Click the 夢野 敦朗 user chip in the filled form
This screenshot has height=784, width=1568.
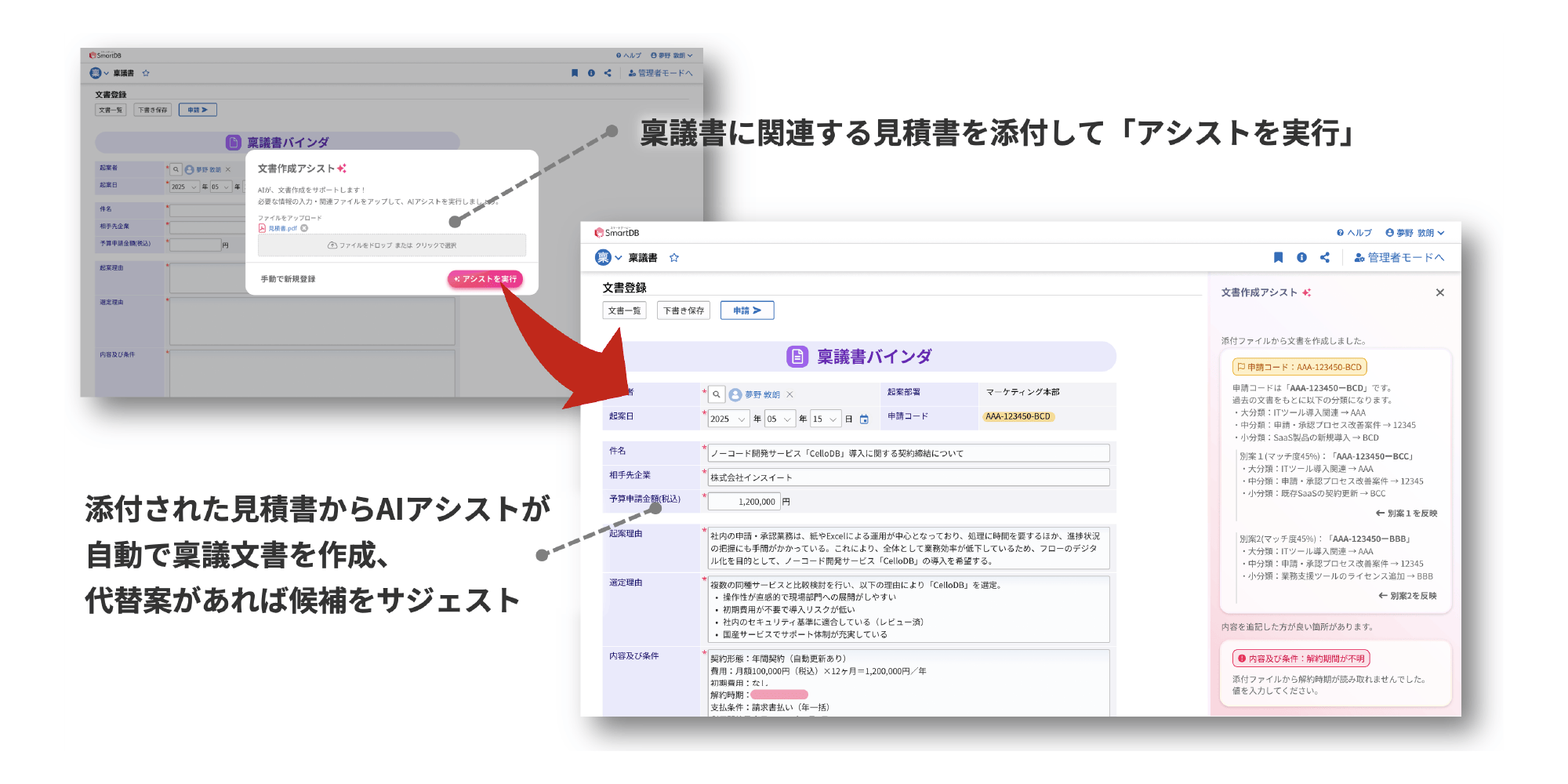tap(755, 394)
